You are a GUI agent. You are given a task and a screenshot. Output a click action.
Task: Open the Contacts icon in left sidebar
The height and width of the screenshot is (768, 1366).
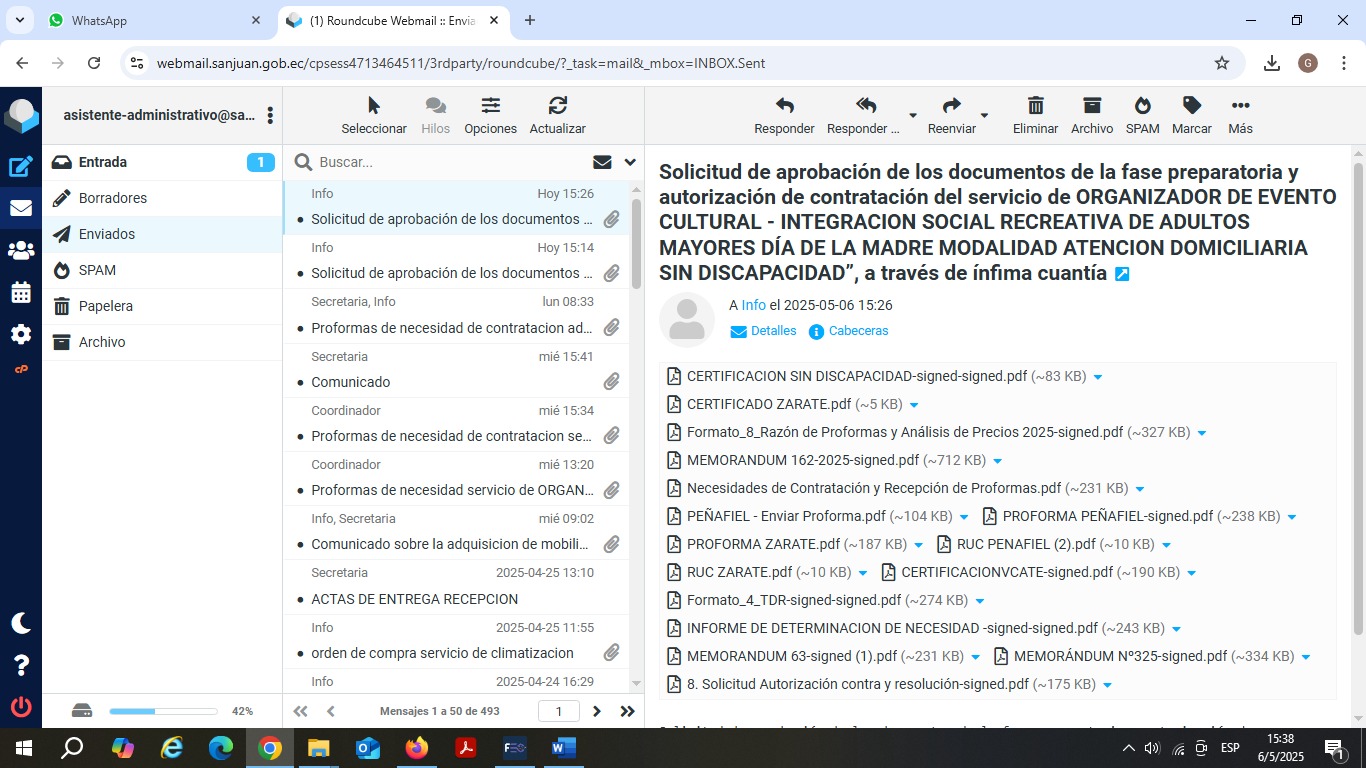(x=21, y=251)
